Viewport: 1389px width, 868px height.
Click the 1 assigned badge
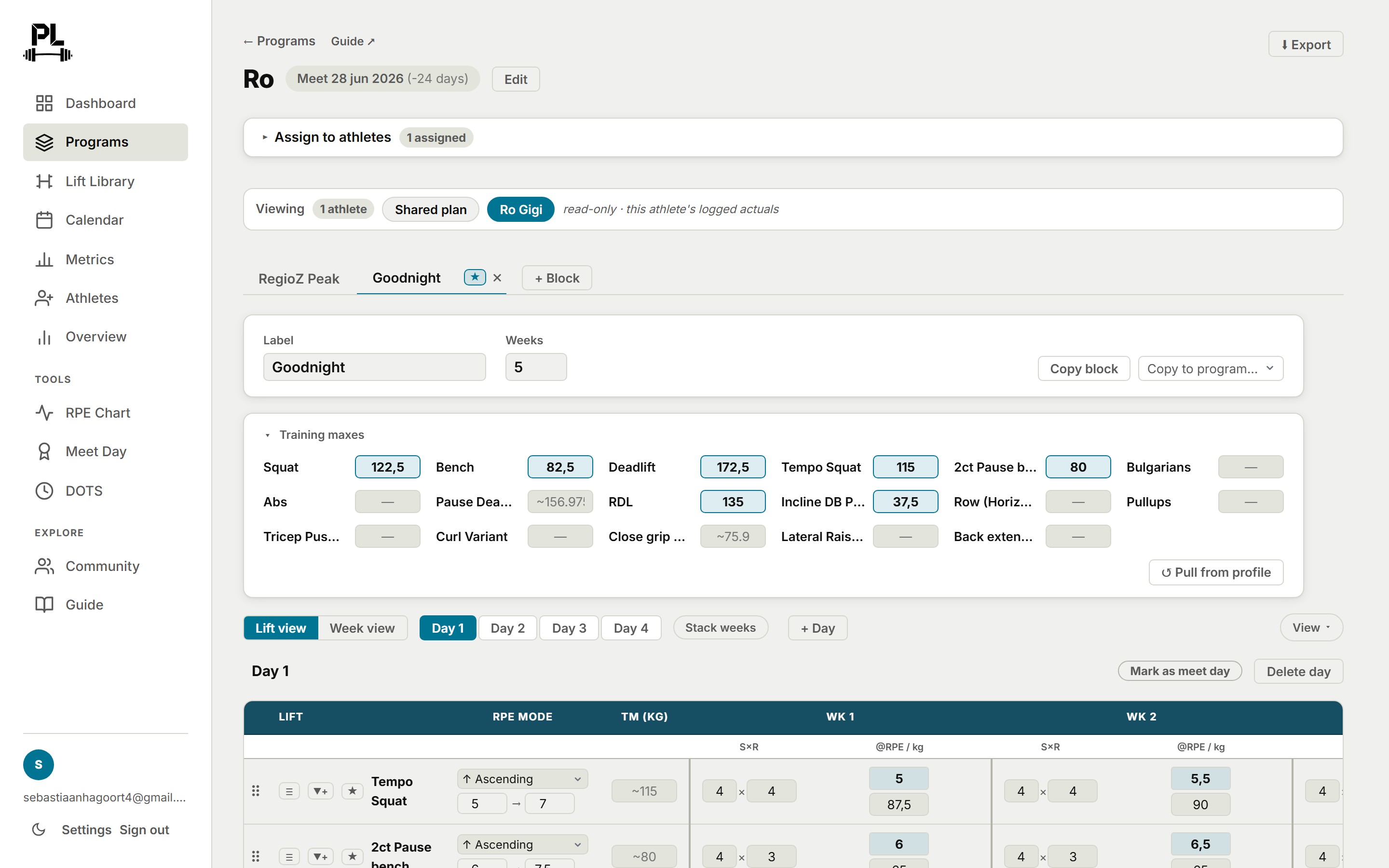(436, 138)
